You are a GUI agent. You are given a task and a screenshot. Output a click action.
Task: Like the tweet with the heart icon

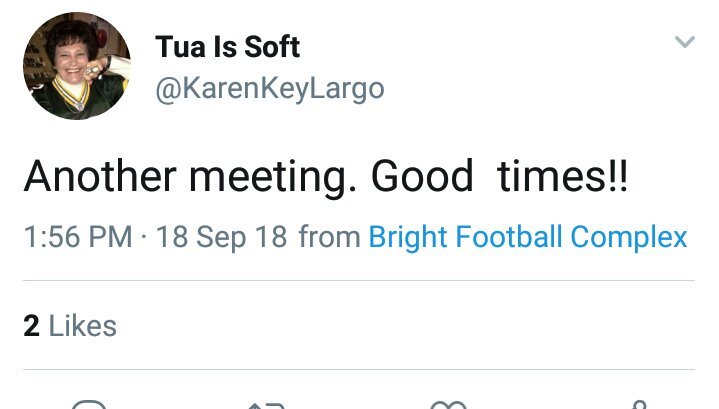pyautogui.click(x=448, y=404)
